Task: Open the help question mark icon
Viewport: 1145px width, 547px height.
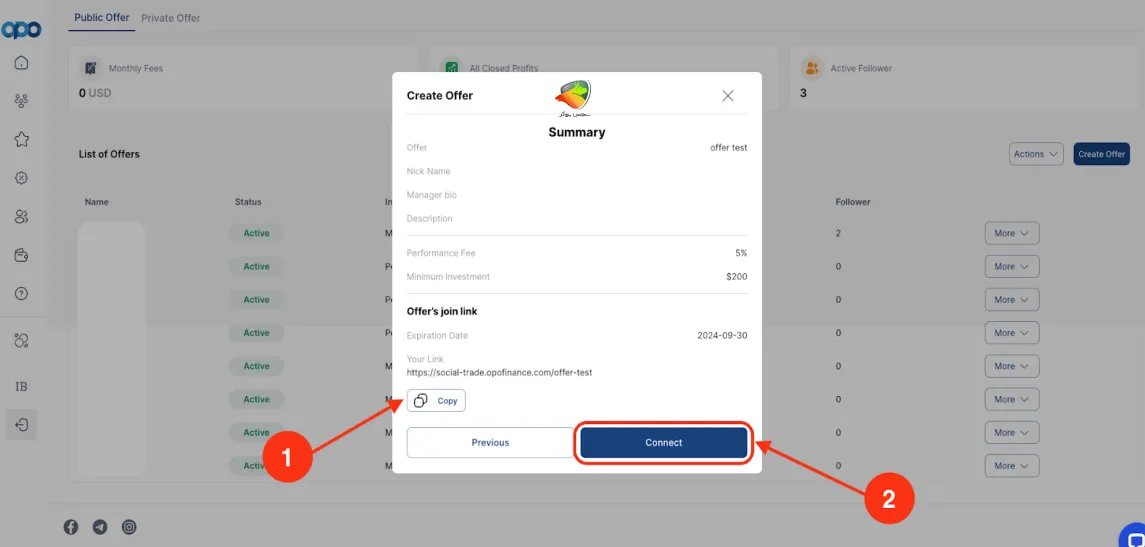Action: click(21, 294)
